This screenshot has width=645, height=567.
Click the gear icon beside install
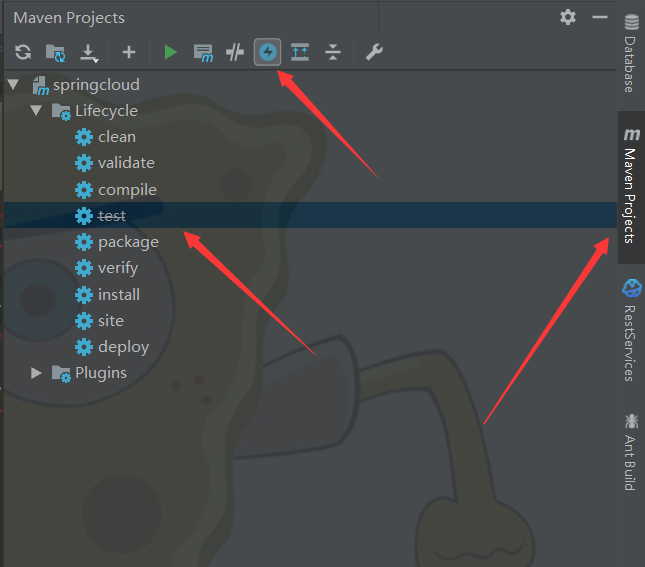point(84,295)
